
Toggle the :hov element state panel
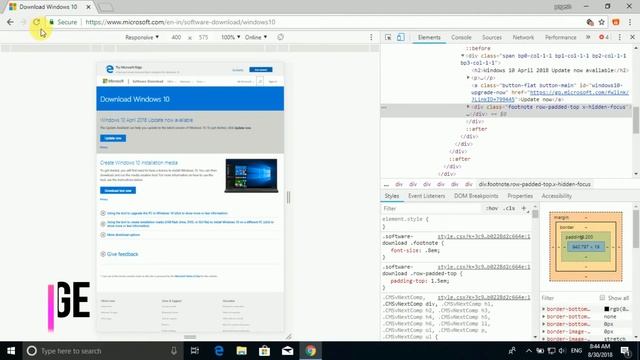[492, 208]
